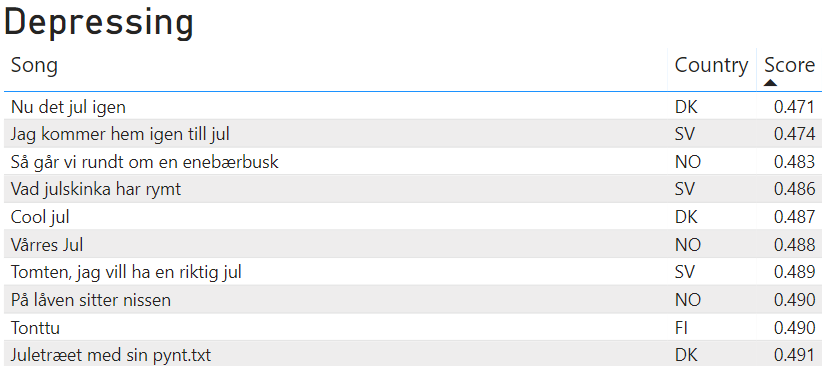This screenshot has height=366, width=834.
Task: Click score value 0.471
Action: pyautogui.click(x=794, y=107)
